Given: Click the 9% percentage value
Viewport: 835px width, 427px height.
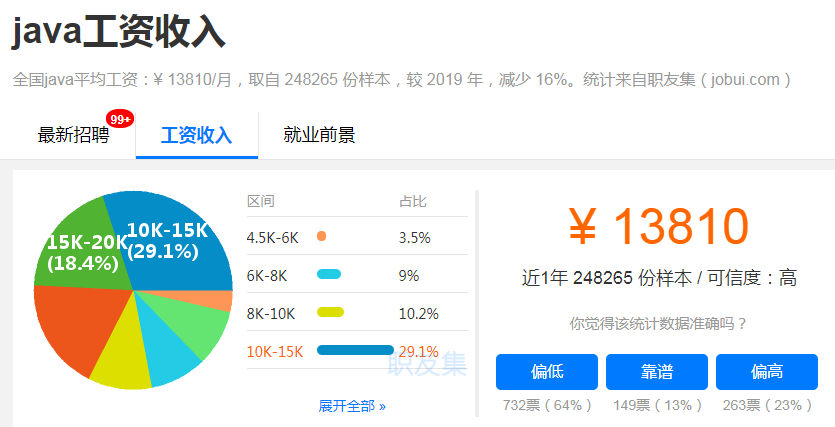Looking at the screenshot, I should (x=409, y=275).
